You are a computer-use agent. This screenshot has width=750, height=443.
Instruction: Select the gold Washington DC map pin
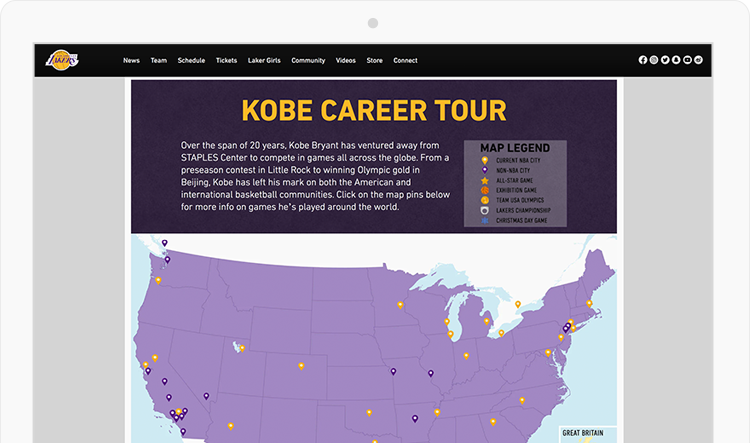(548, 353)
